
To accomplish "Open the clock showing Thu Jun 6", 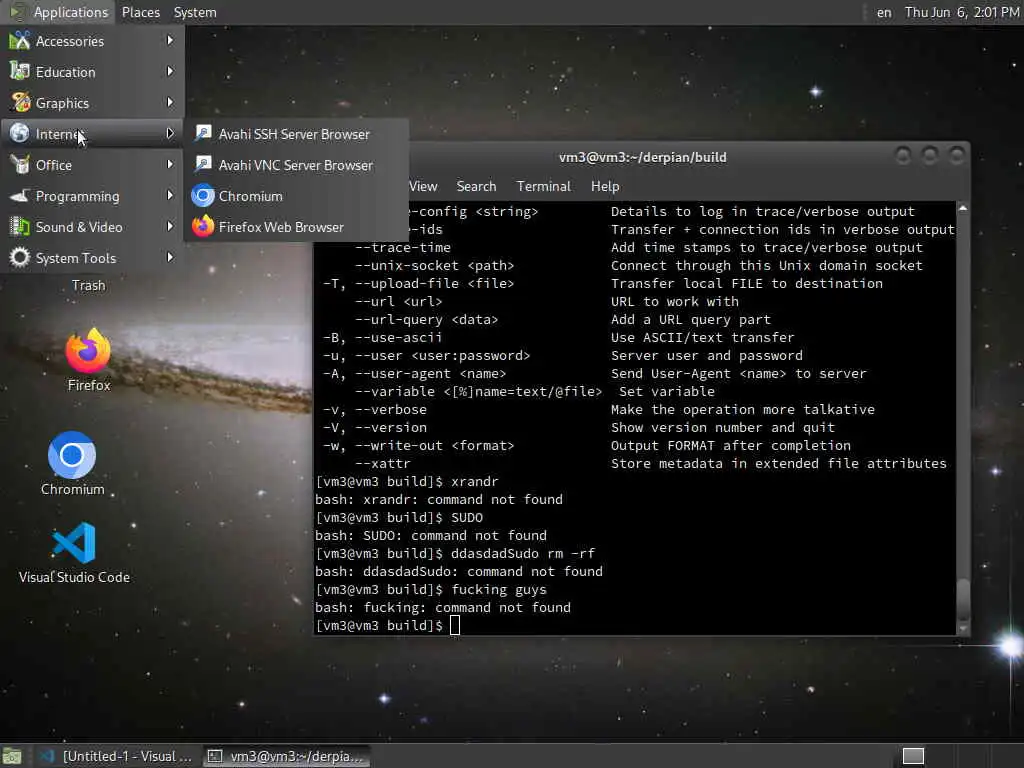I will click(961, 12).
